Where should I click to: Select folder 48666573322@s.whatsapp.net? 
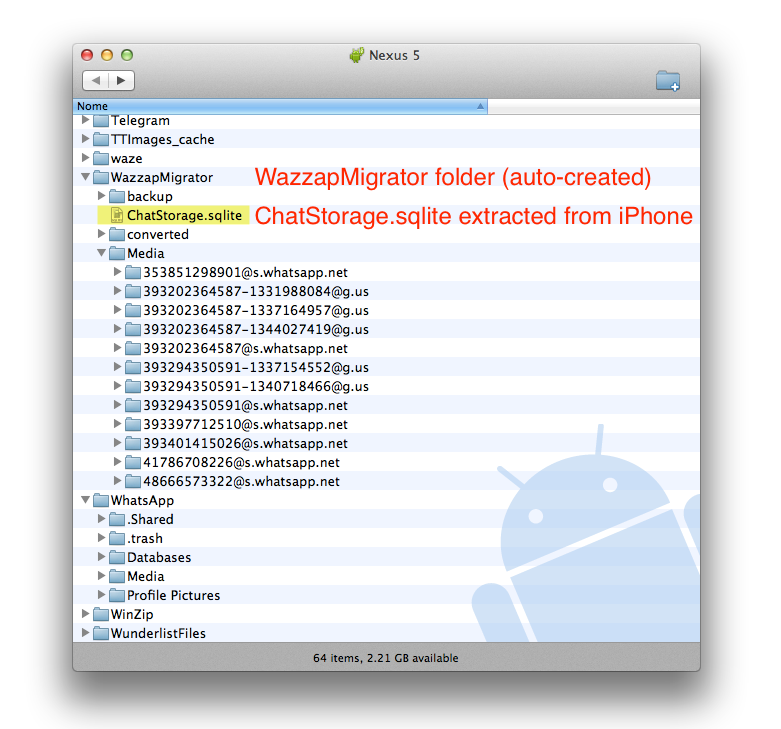241,481
